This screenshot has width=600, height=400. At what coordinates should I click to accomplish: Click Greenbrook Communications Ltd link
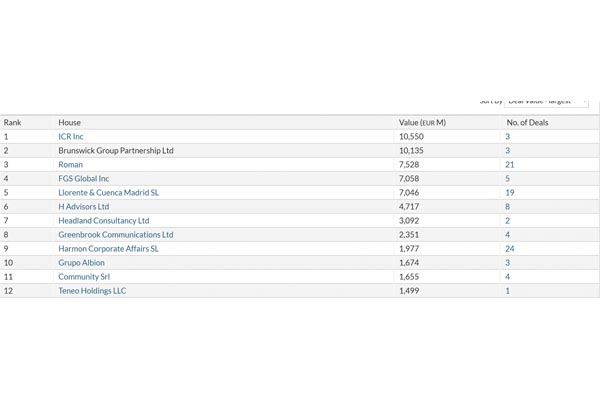point(115,235)
